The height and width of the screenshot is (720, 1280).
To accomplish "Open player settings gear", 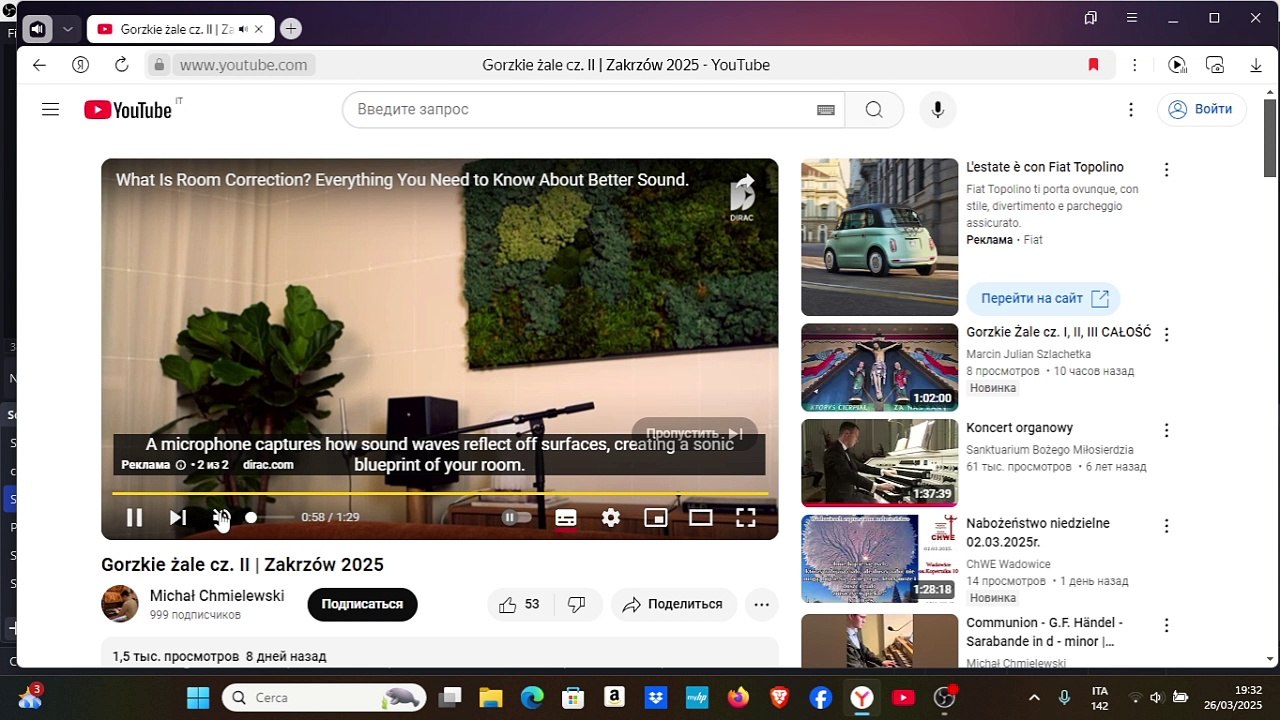I will [611, 517].
